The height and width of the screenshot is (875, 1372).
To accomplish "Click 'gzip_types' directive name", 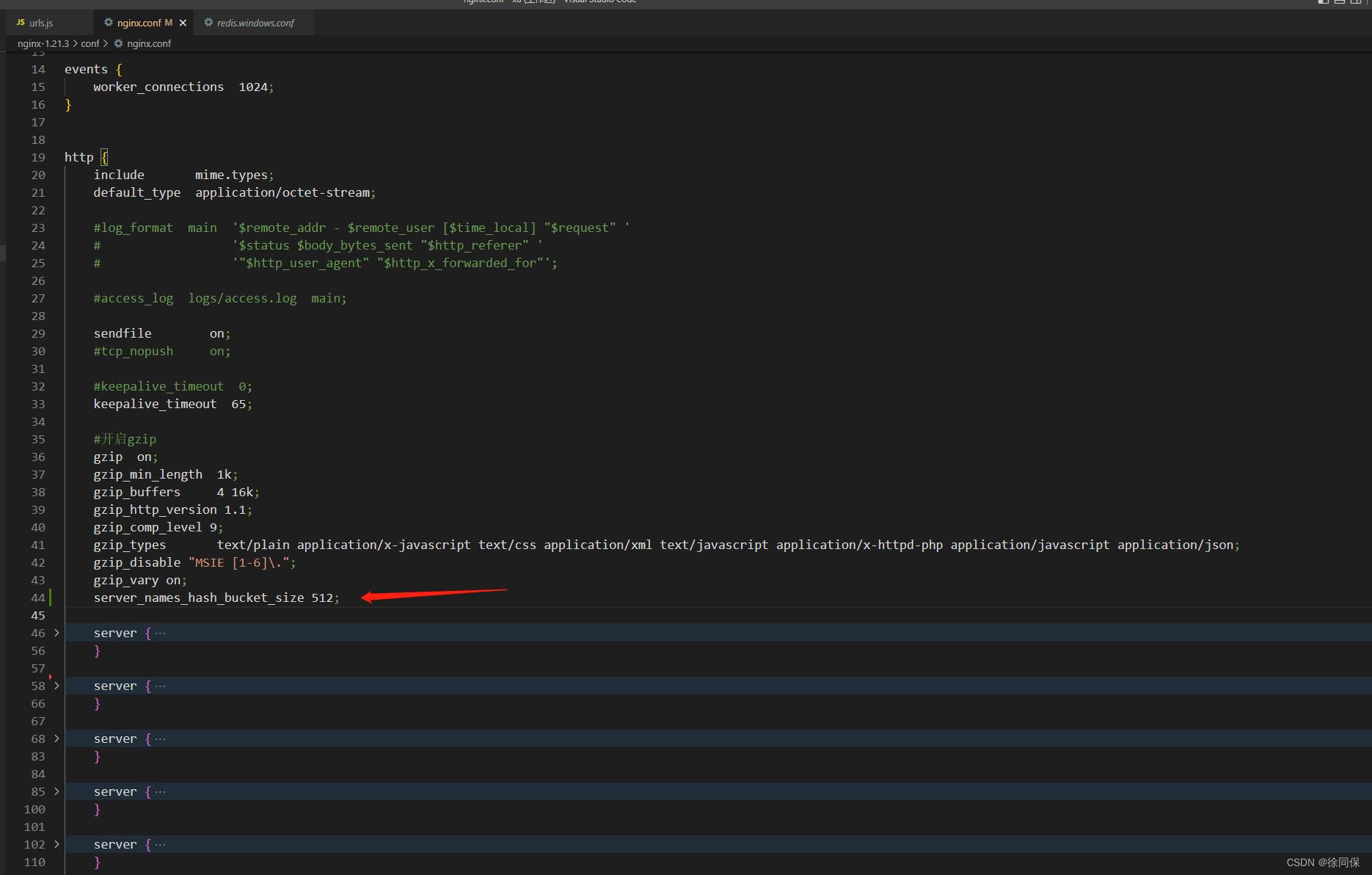I will pyautogui.click(x=129, y=545).
